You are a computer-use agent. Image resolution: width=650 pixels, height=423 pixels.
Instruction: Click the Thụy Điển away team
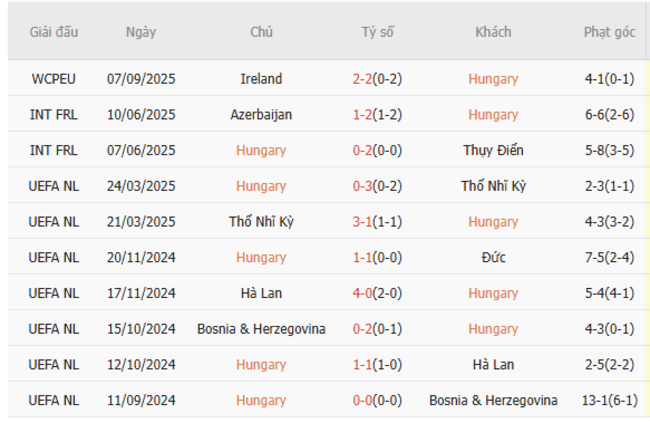click(493, 151)
